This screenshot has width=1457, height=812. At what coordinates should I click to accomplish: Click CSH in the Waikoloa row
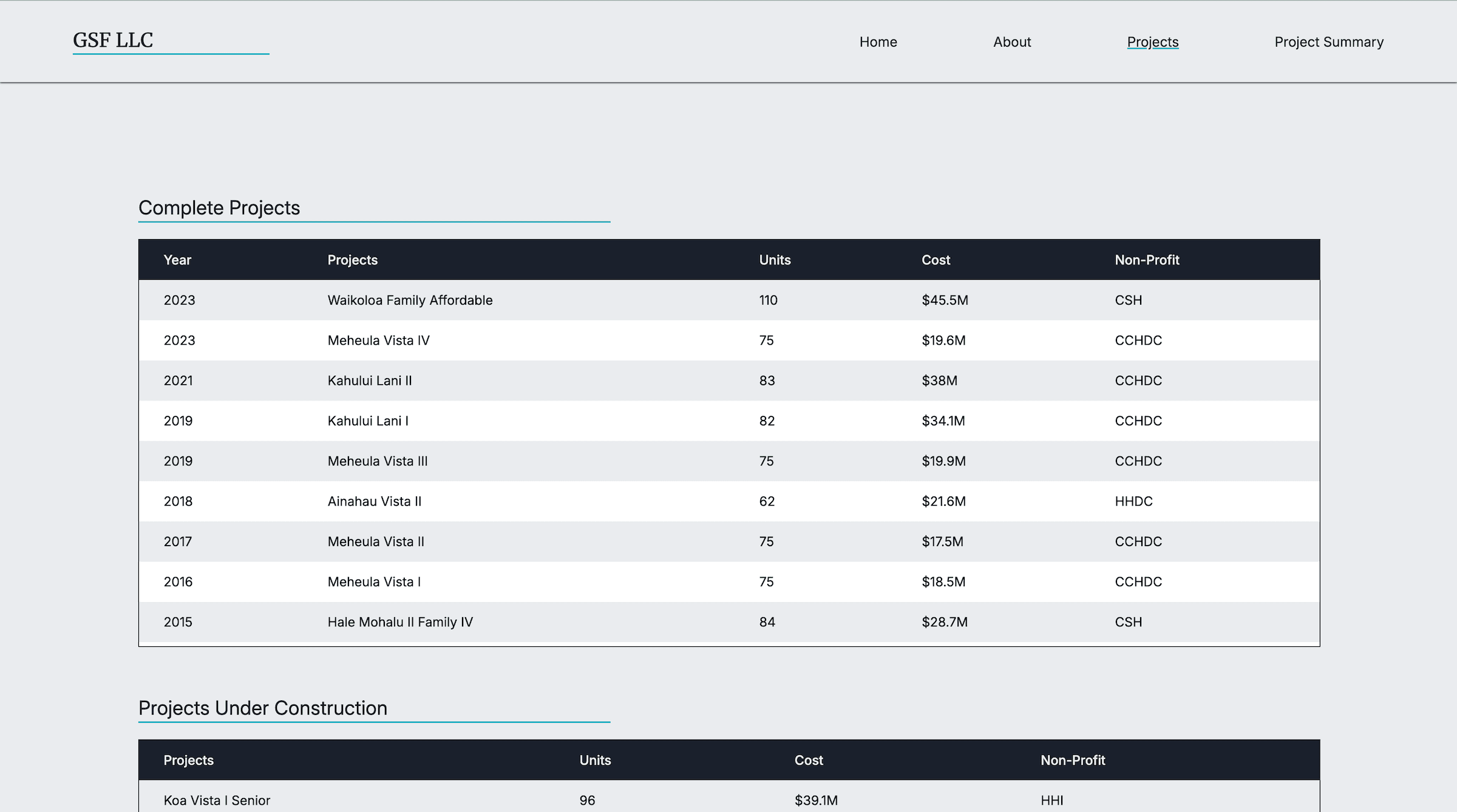pos(1128,300)
